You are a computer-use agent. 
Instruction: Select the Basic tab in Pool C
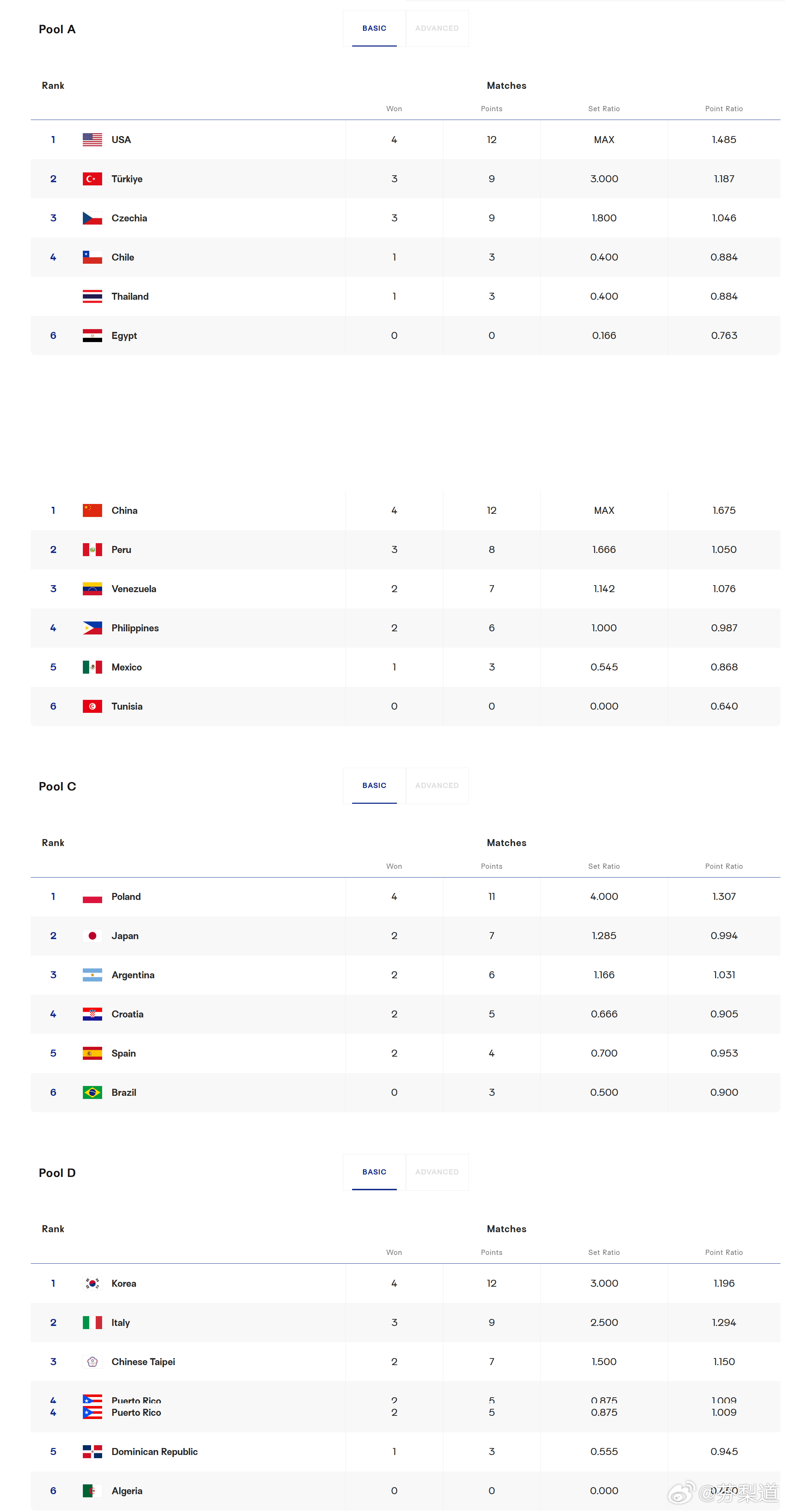pyautogui.click(x=374, y=785)
